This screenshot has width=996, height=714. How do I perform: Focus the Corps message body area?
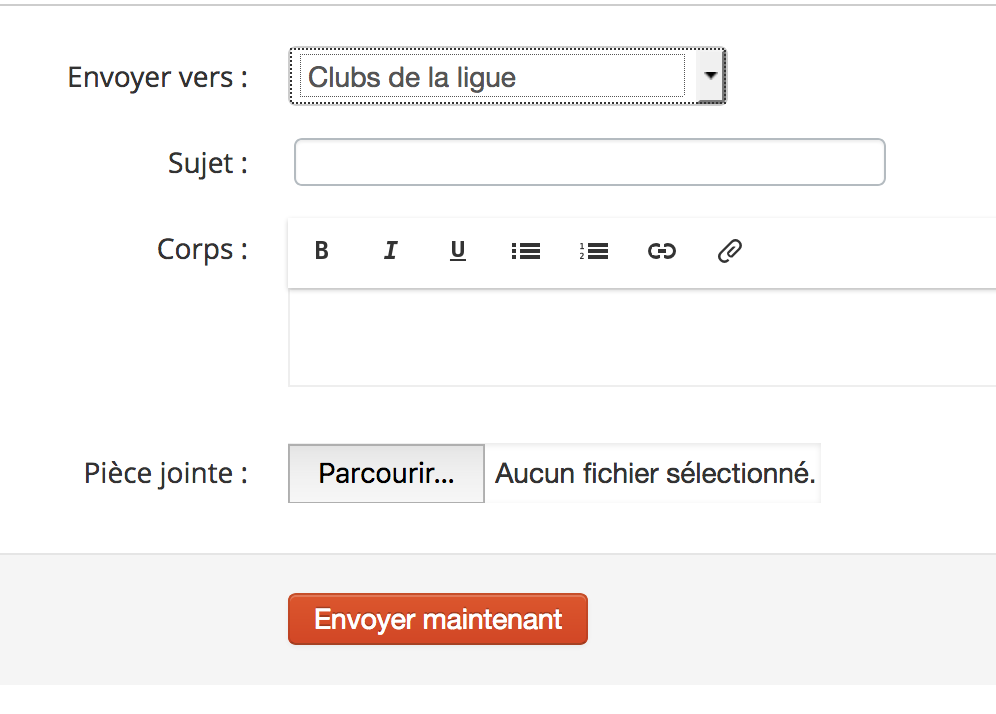(x=640, y=337)
